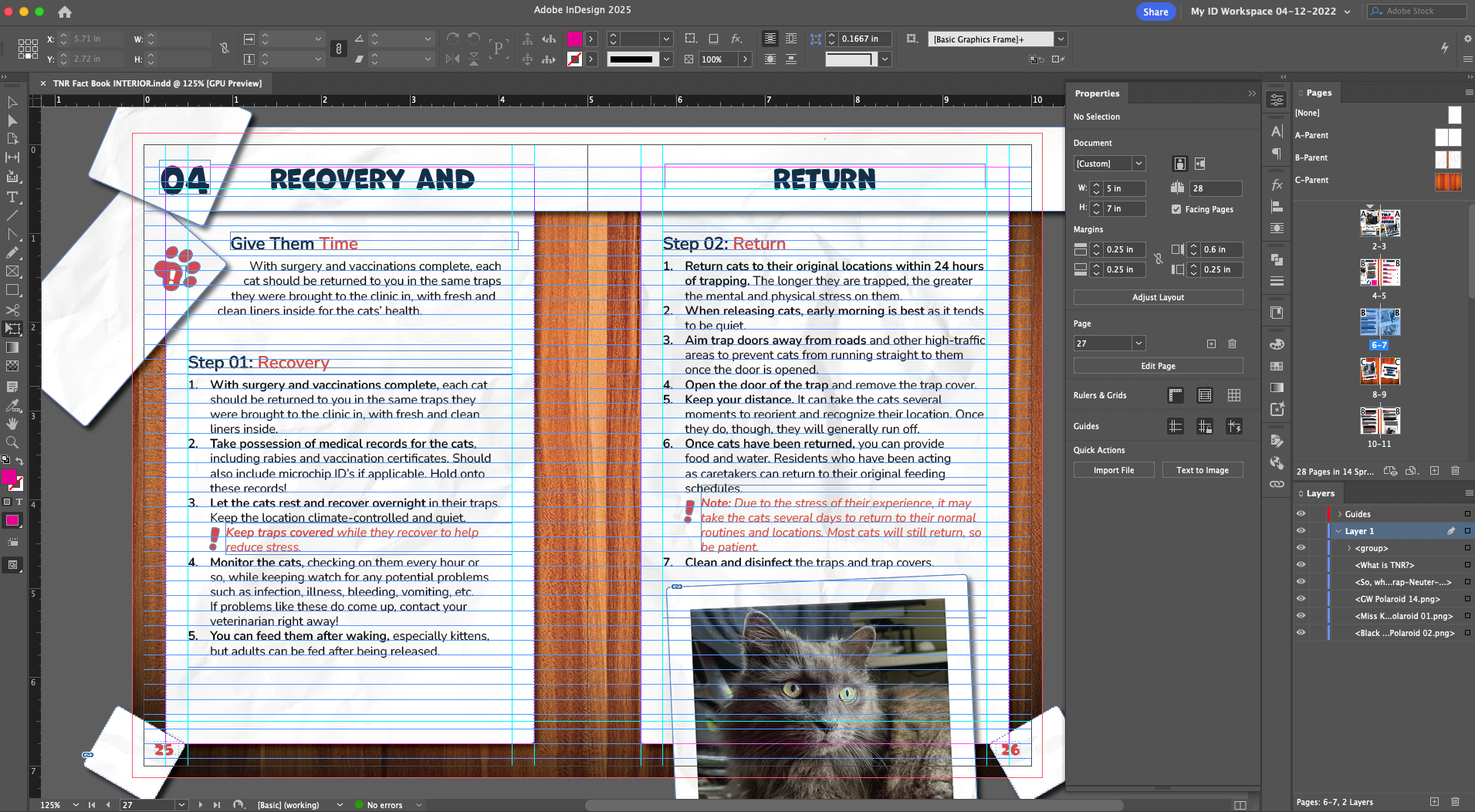The image size is (1475, 812).
Task: Click the Edit Page button
Action: click(x=1158, y=366)
